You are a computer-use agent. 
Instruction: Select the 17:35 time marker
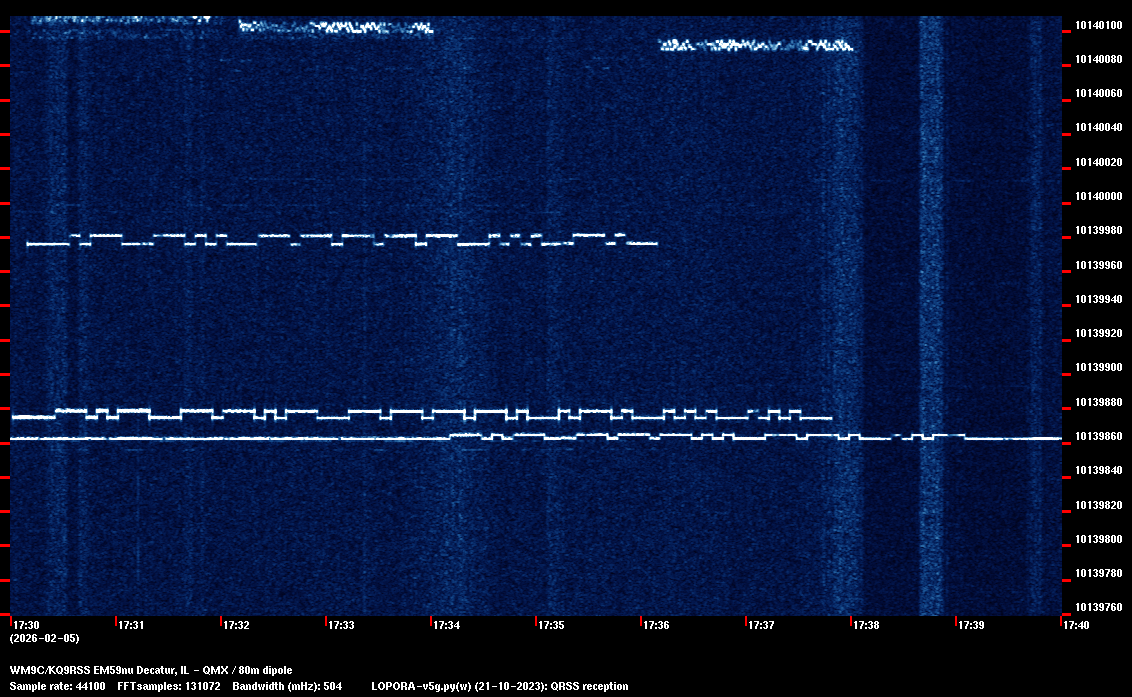[551, 625]
